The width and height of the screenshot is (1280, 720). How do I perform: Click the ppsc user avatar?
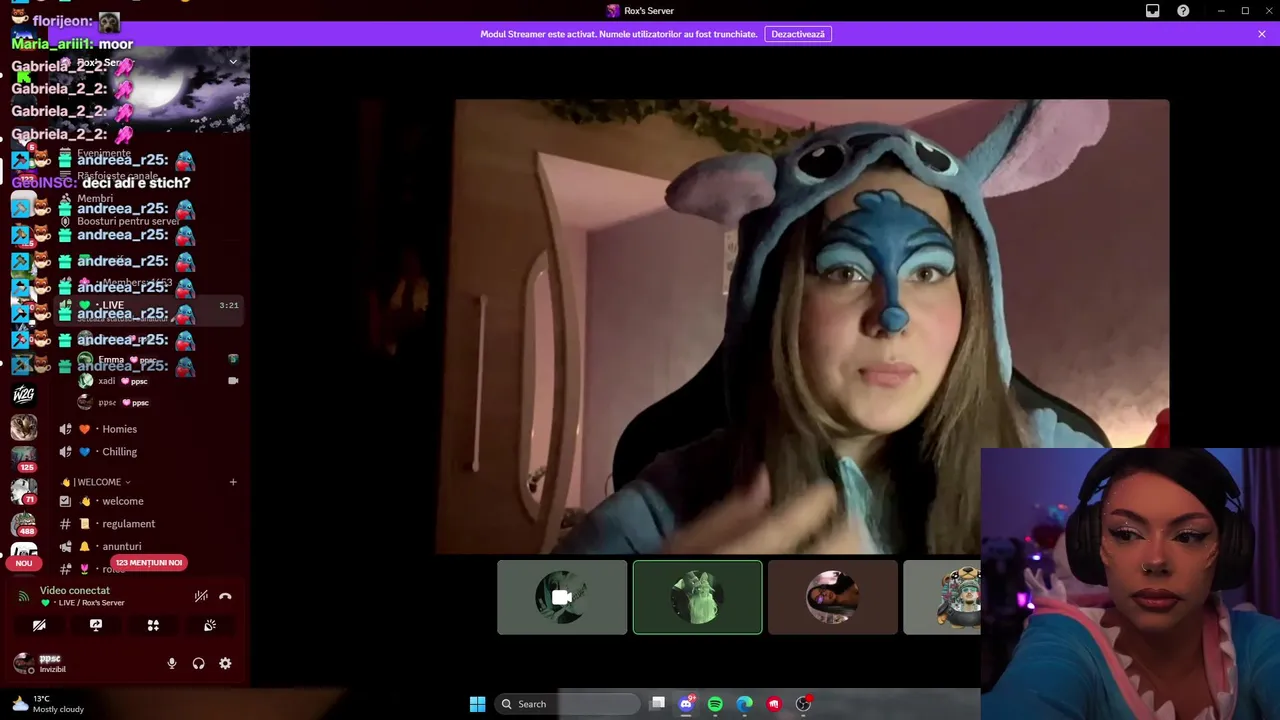(23, 663)
